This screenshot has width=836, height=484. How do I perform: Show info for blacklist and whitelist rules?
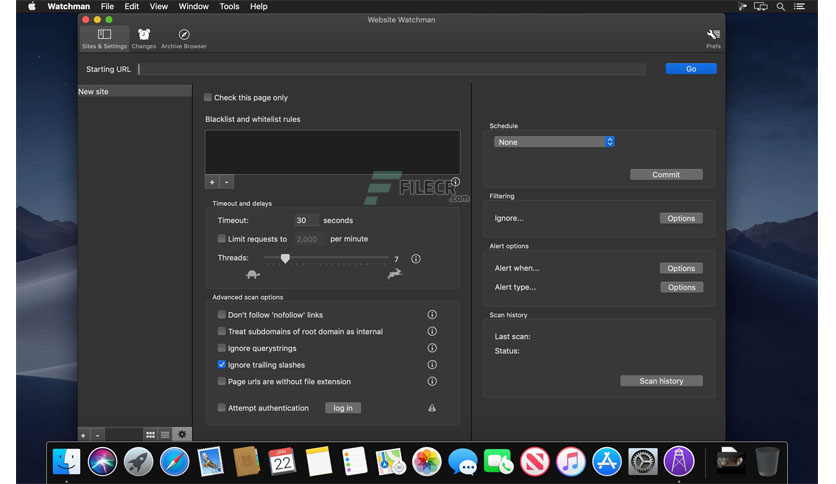click(x=455, y=181)
